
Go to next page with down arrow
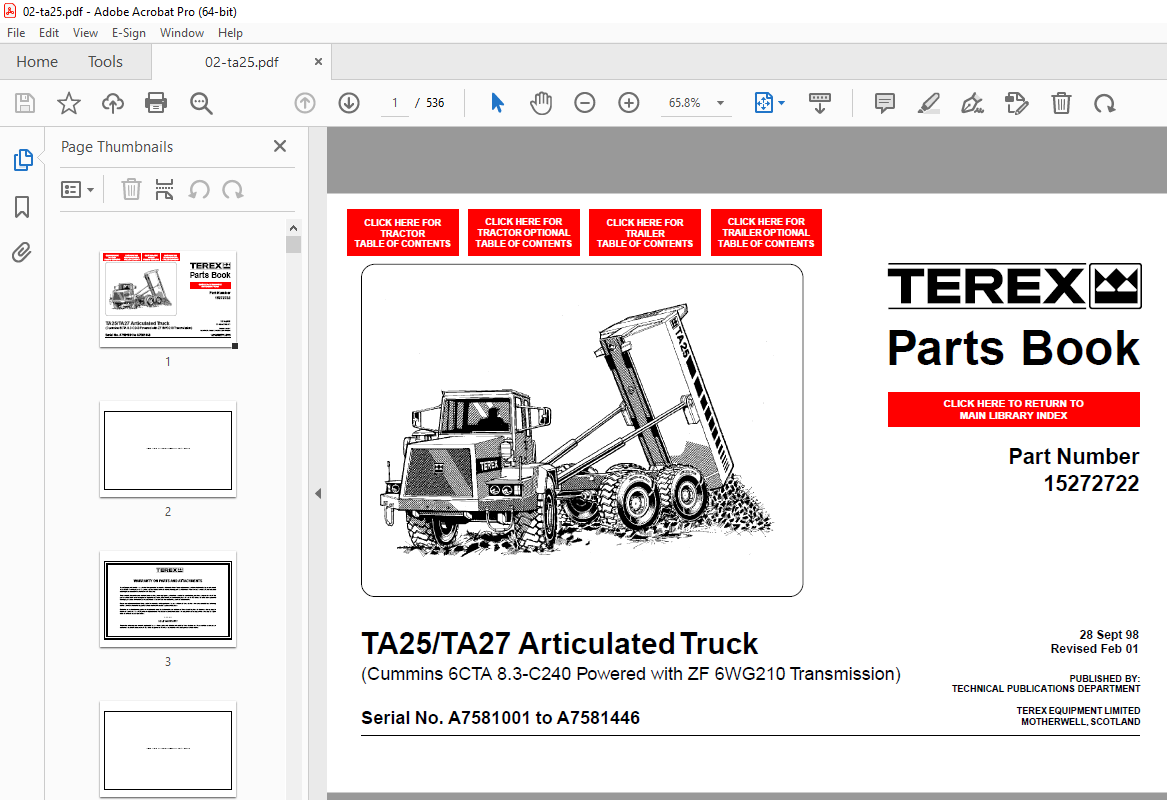point(349,103)
